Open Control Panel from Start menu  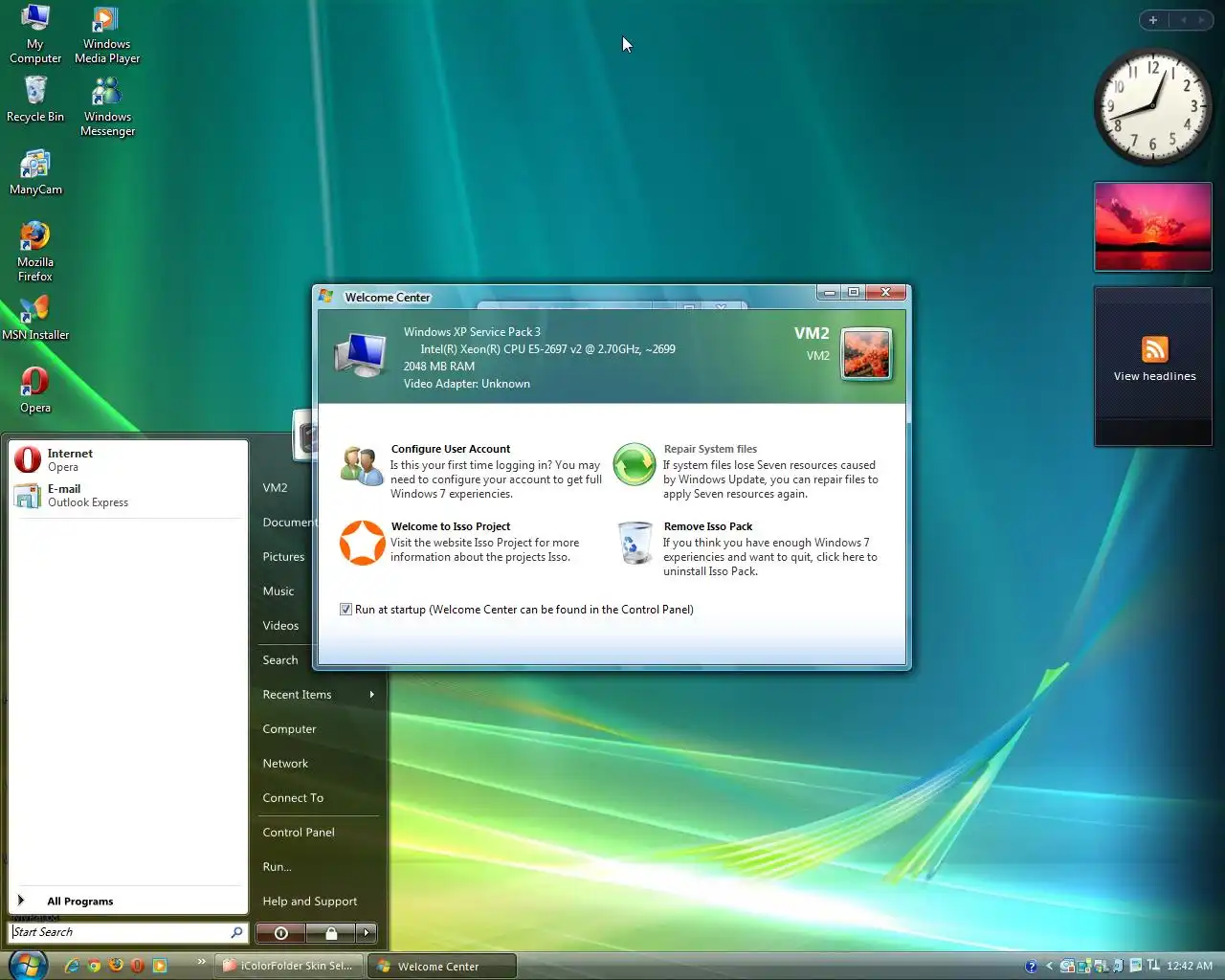tap(300, 833)
